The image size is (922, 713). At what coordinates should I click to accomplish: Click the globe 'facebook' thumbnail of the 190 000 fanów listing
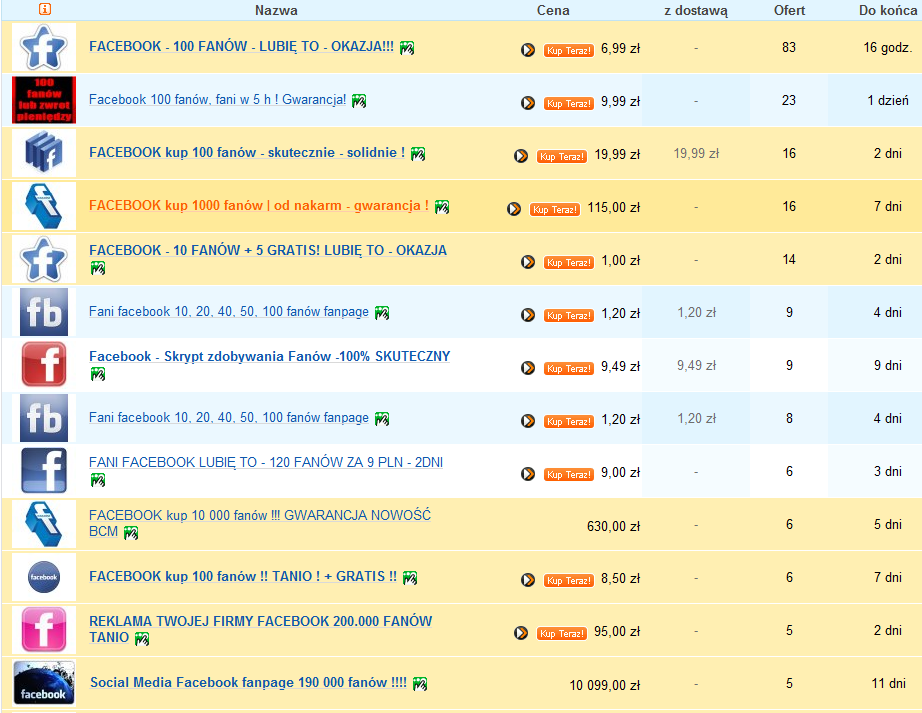[44, 682]
